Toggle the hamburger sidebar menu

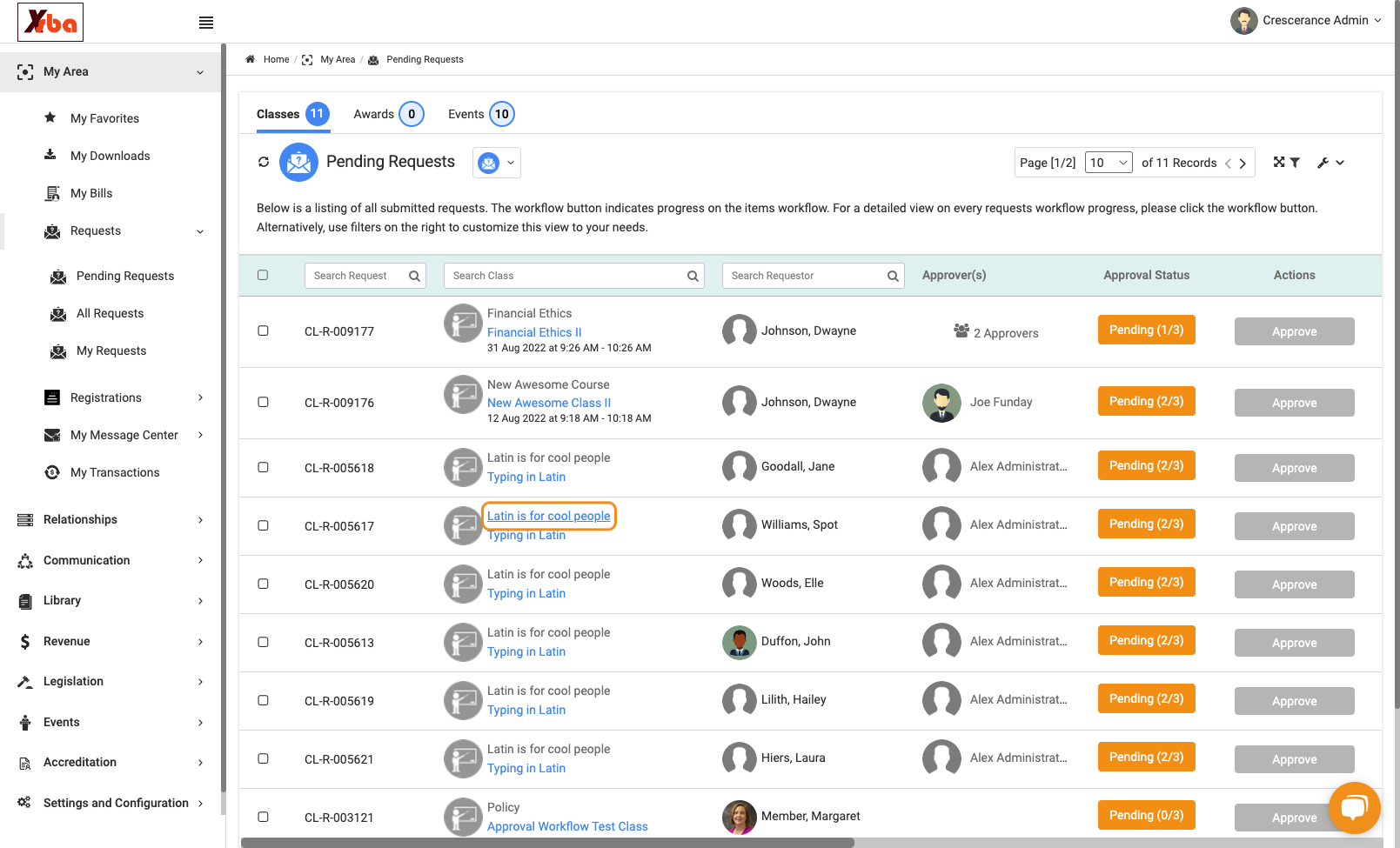click(x=206, y=23)
